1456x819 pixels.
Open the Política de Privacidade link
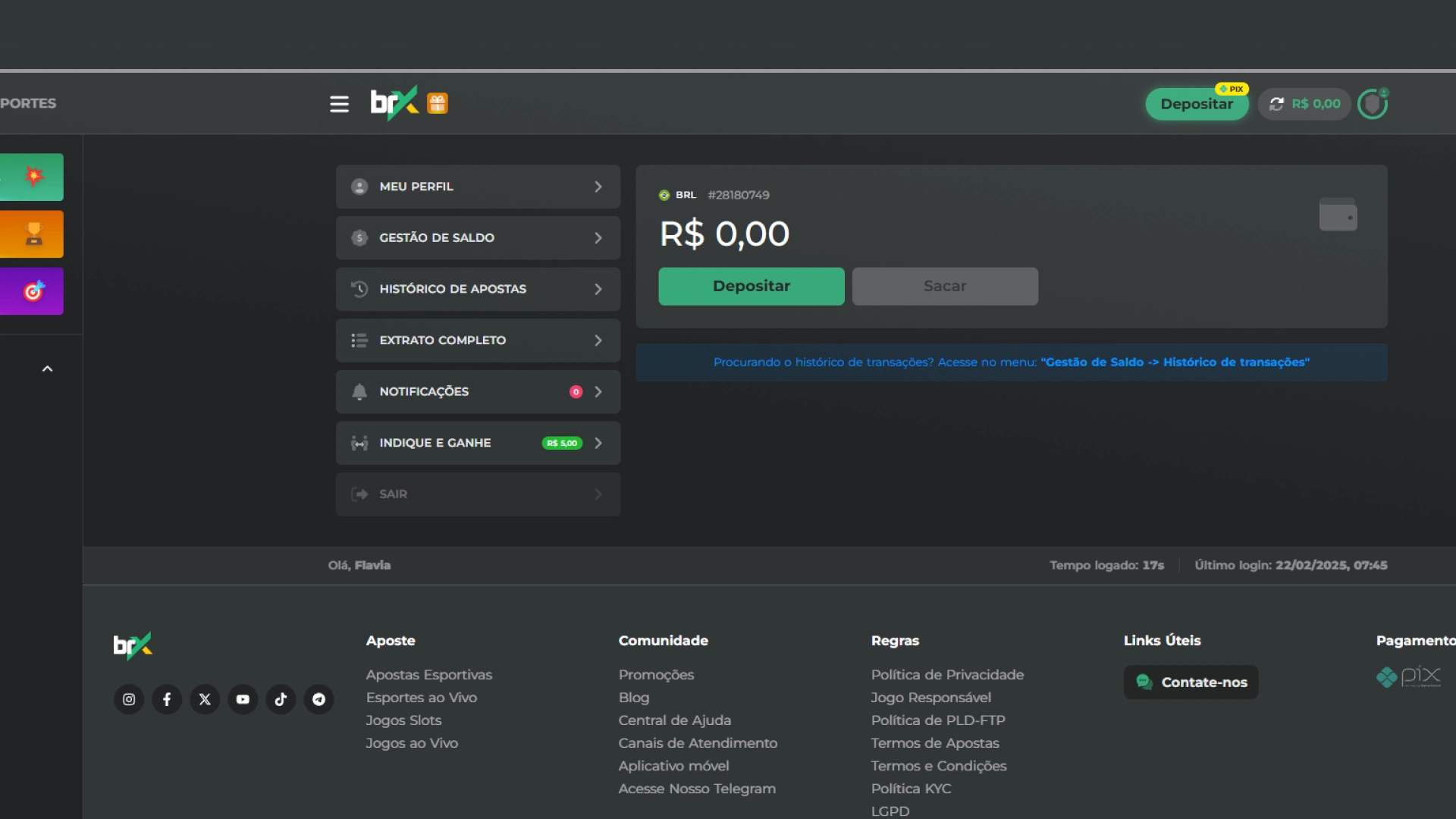(947, 675)
